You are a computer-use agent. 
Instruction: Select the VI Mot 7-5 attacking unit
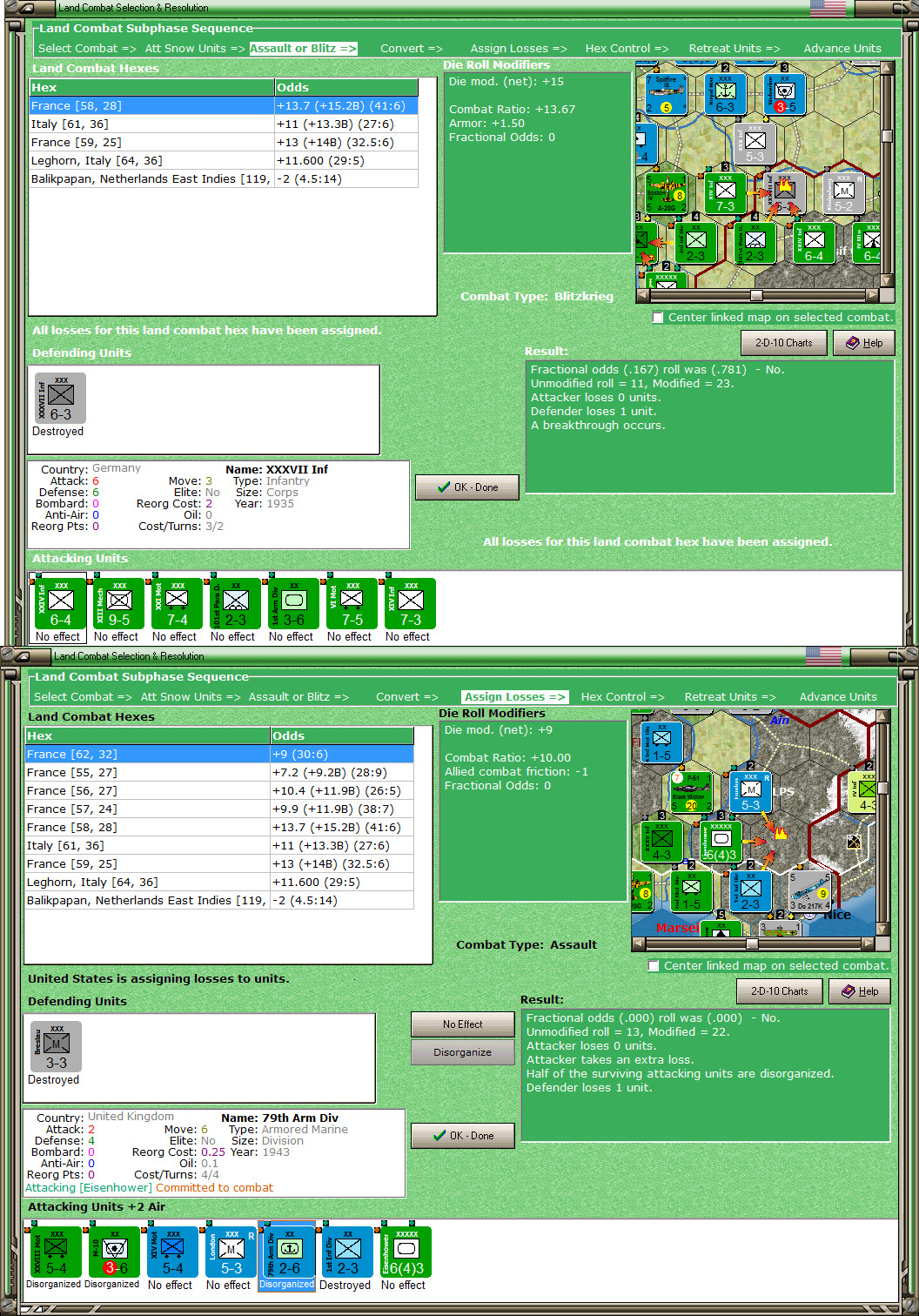[x=352, y=605]
